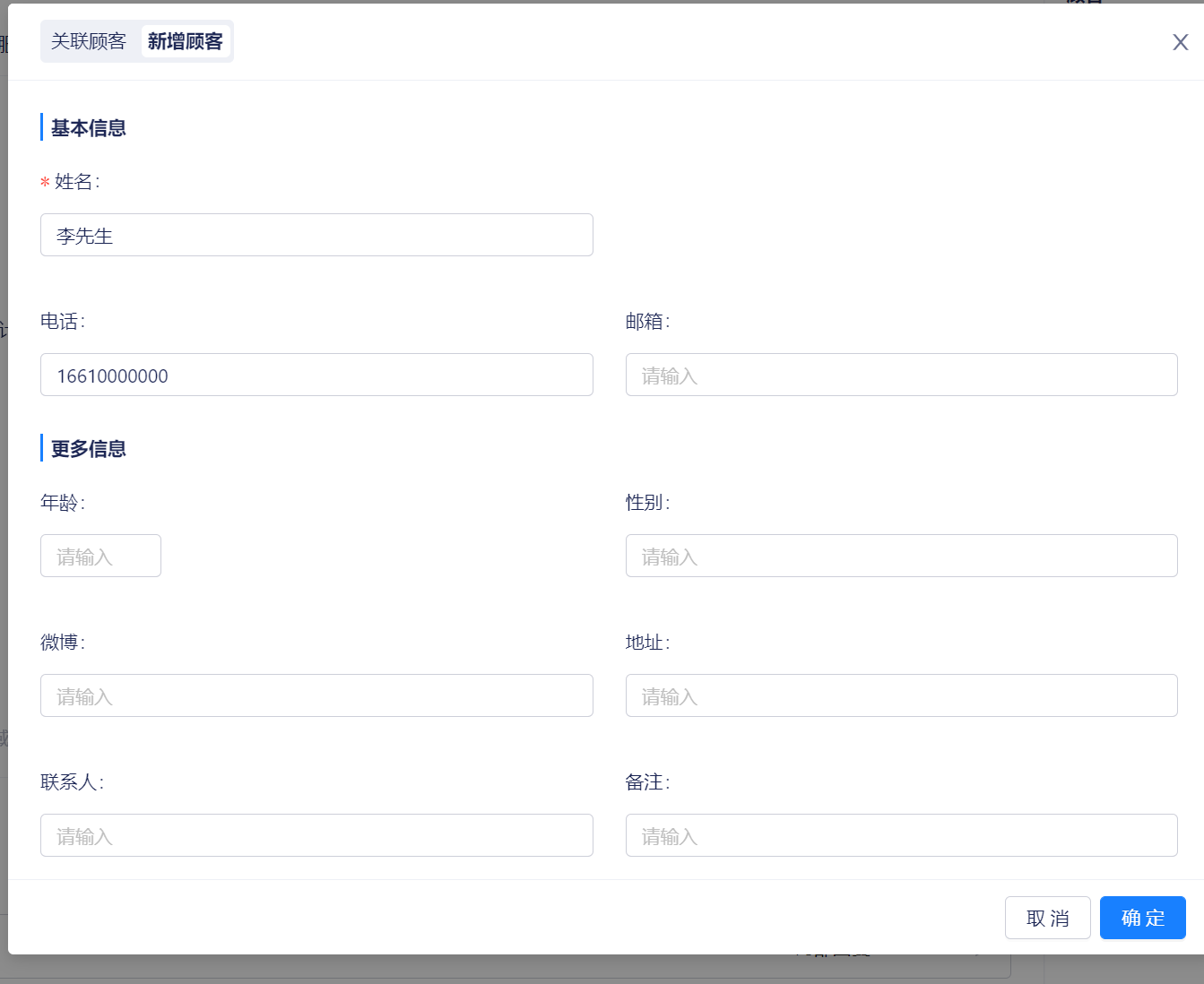Viewport: 1204px width, 984px height.
Task: Confirm with the 确定 button
Action: tap(1143, 918)
